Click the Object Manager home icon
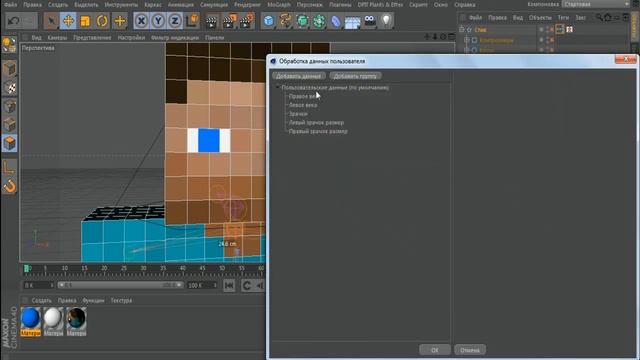 coord(608,17)
